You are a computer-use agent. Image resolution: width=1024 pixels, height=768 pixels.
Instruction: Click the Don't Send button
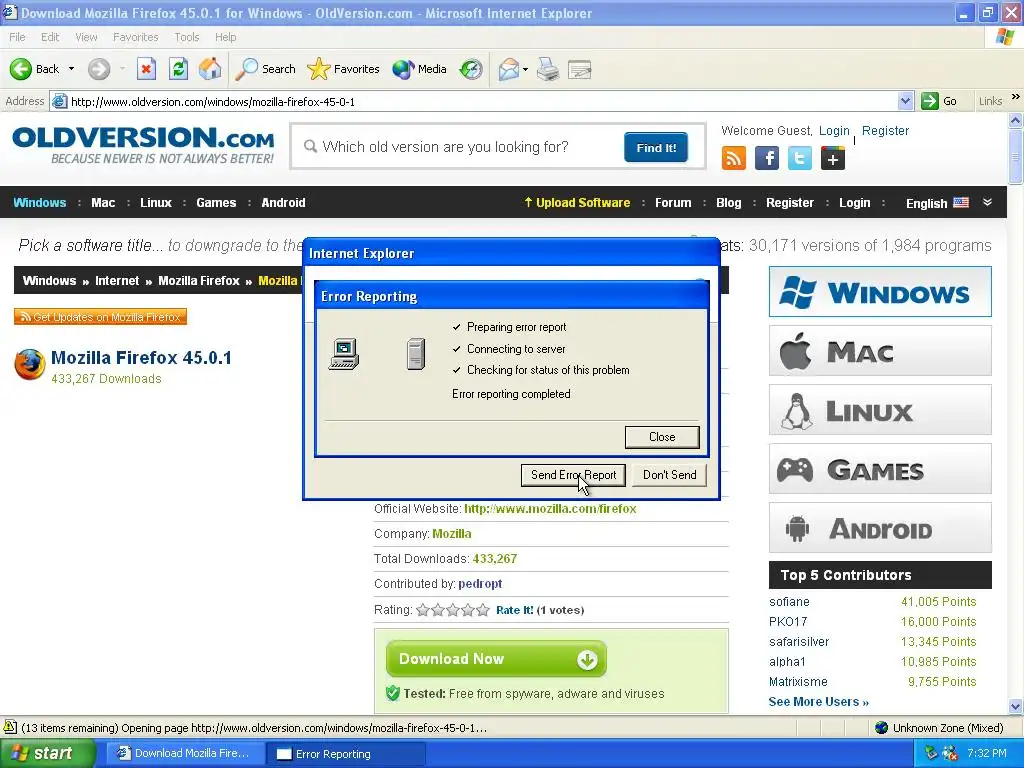[669, 475]
